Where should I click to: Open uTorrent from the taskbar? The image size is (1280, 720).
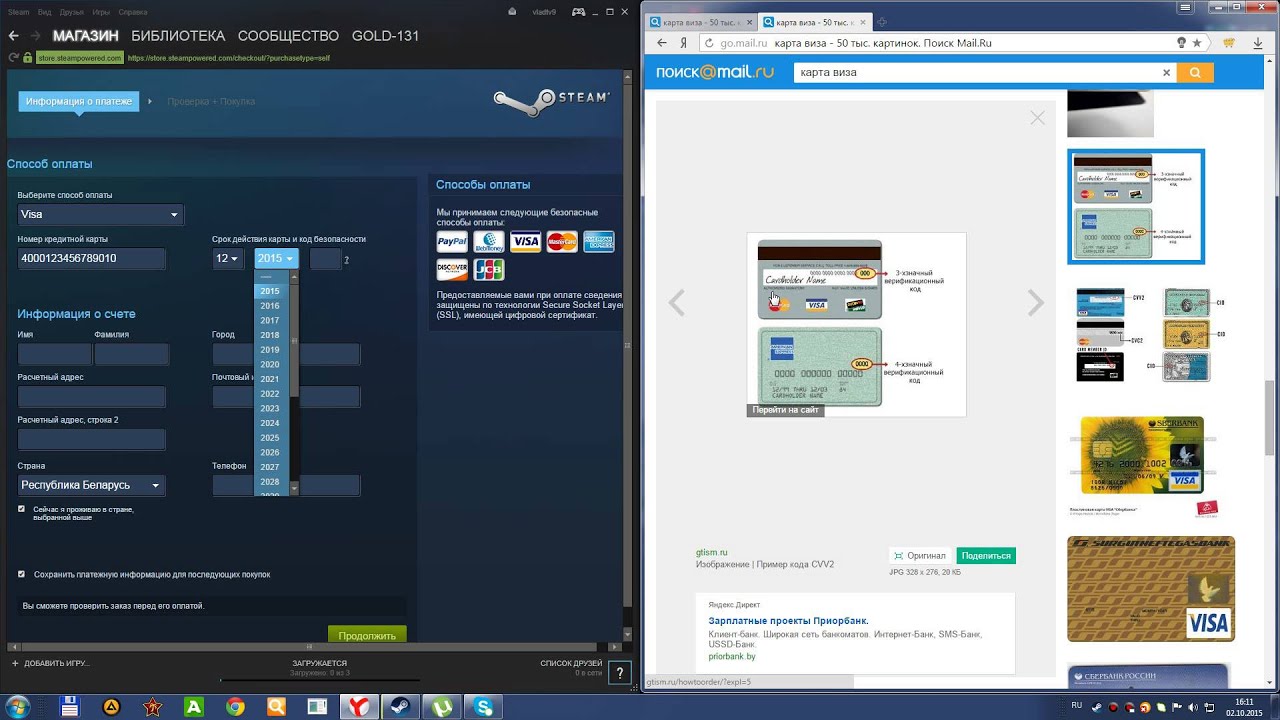point(441,707)
